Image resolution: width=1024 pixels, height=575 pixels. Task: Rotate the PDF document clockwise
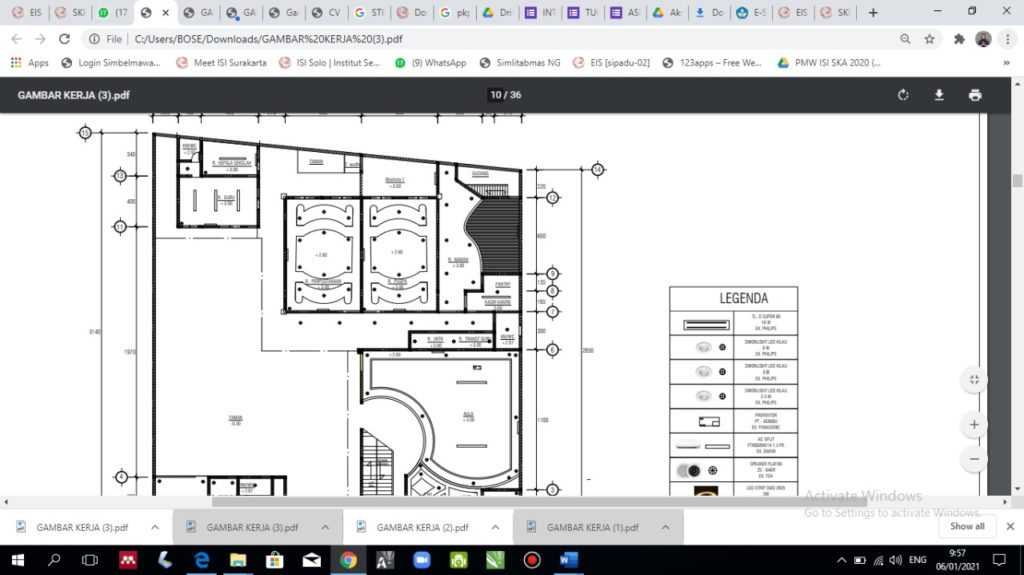pos(903,95)
